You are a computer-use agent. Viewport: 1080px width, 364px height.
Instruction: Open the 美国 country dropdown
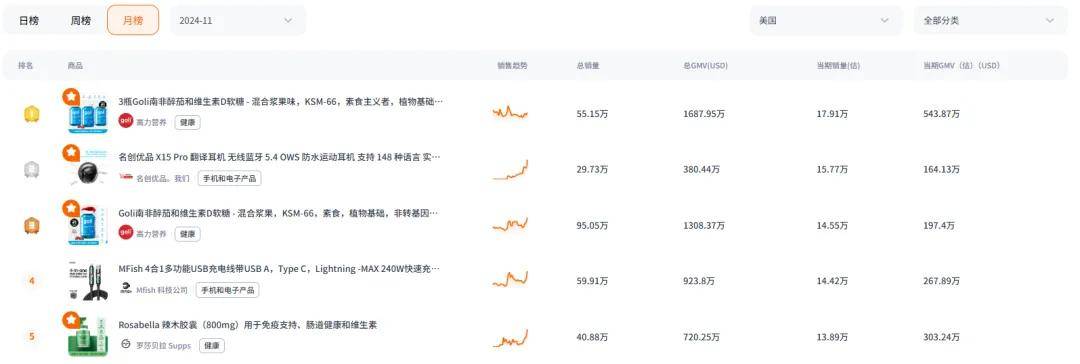tap(825, 21)
